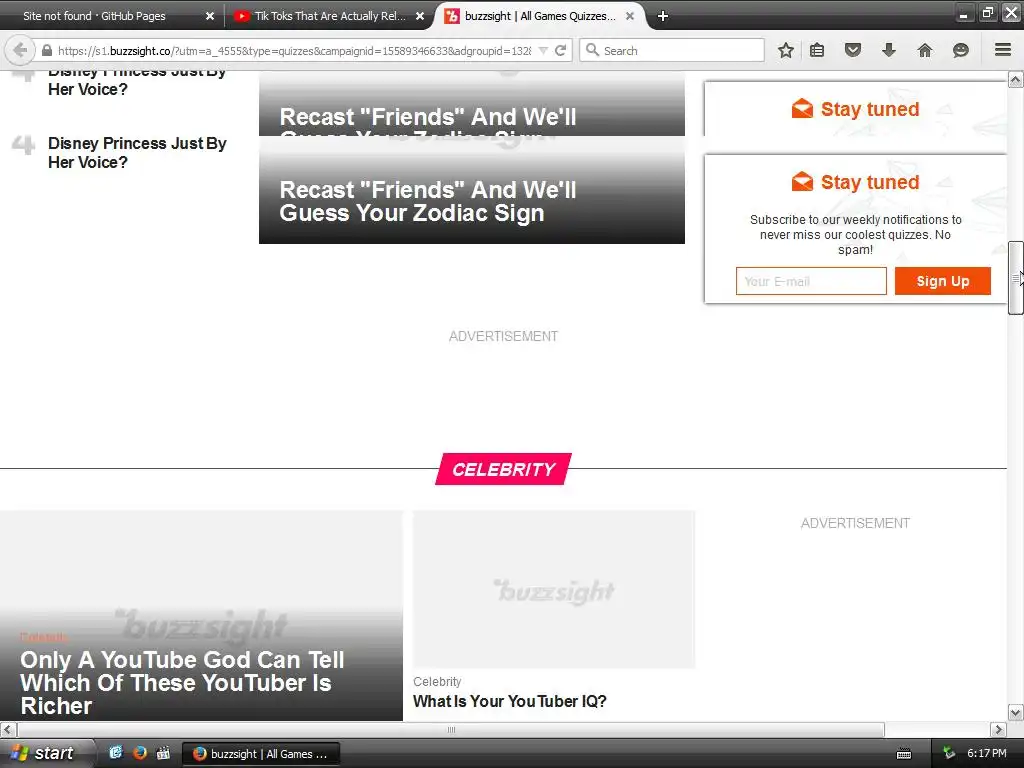Show bookmarks list icon
The image size is (1024, 768).
[x=817, y=50]
